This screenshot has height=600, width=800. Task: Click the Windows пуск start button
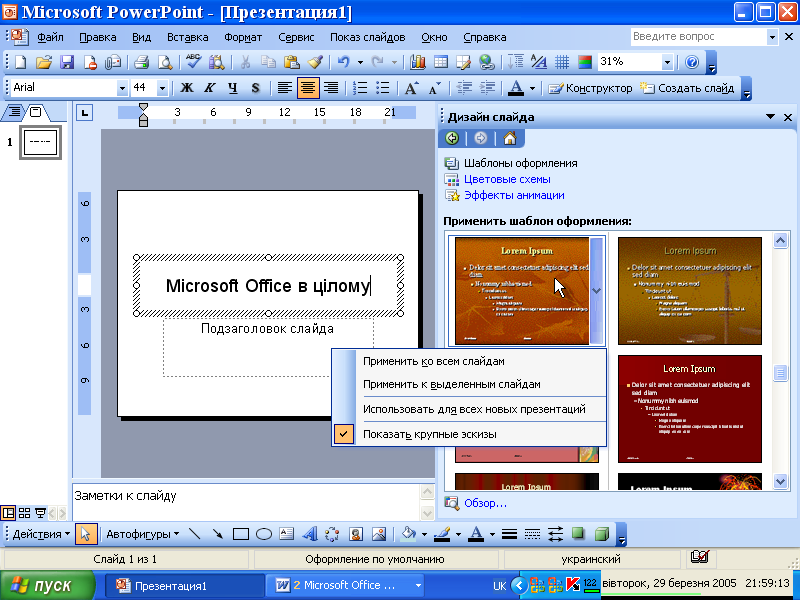[x=47, y=585]
